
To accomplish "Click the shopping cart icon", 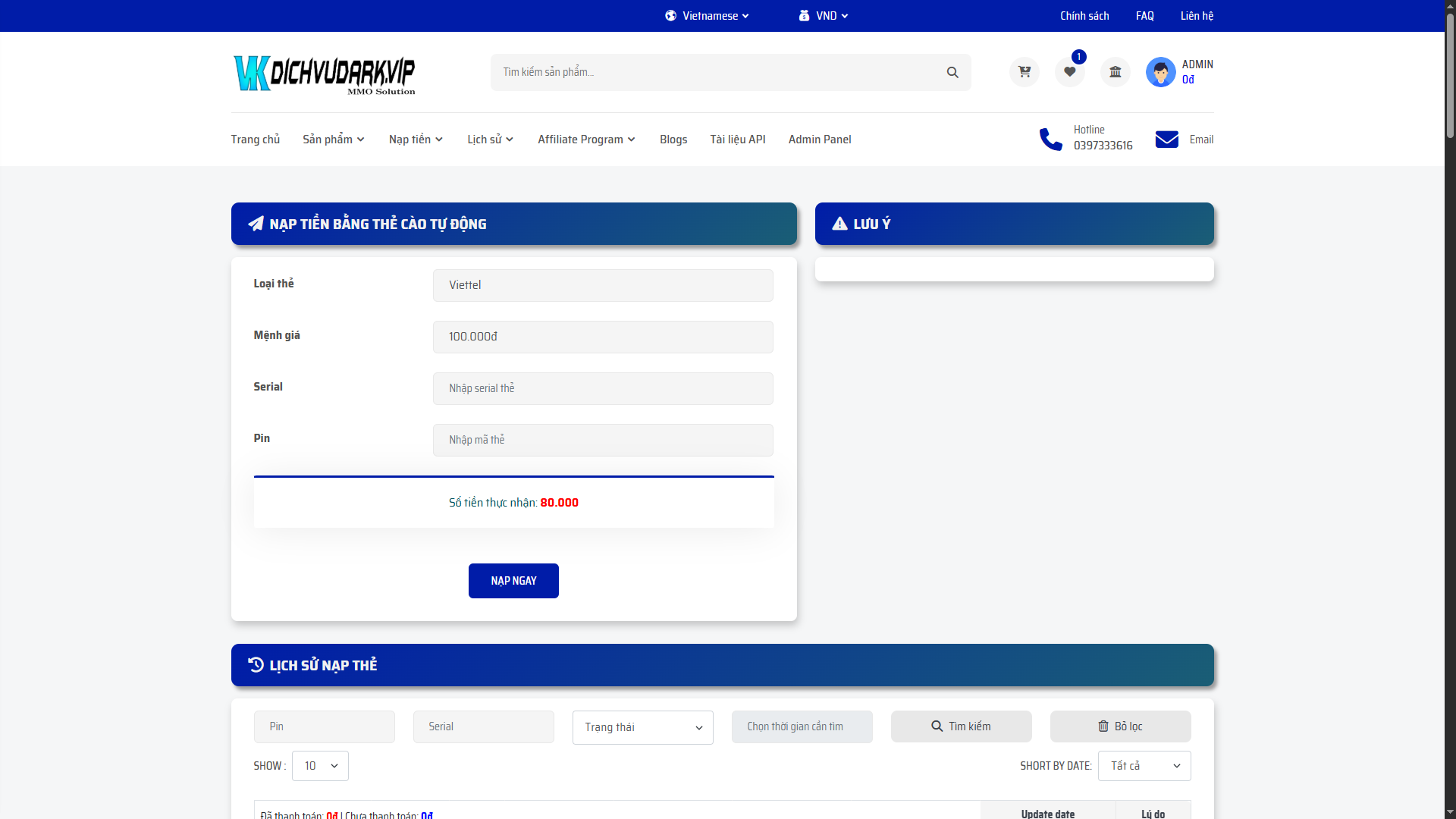I will point(1024,72).
